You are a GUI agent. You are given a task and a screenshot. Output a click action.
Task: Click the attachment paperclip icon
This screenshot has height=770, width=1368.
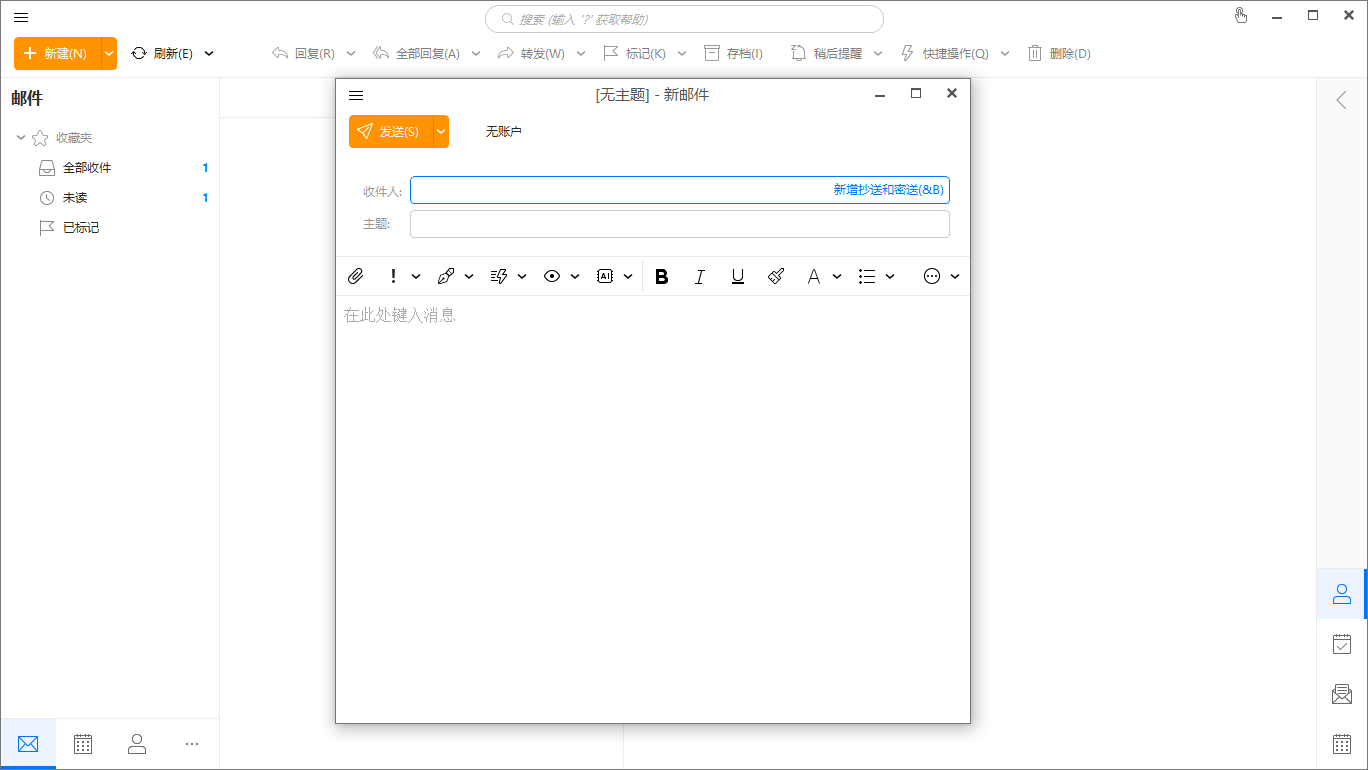pyautogui.click(x=355, y=276)
